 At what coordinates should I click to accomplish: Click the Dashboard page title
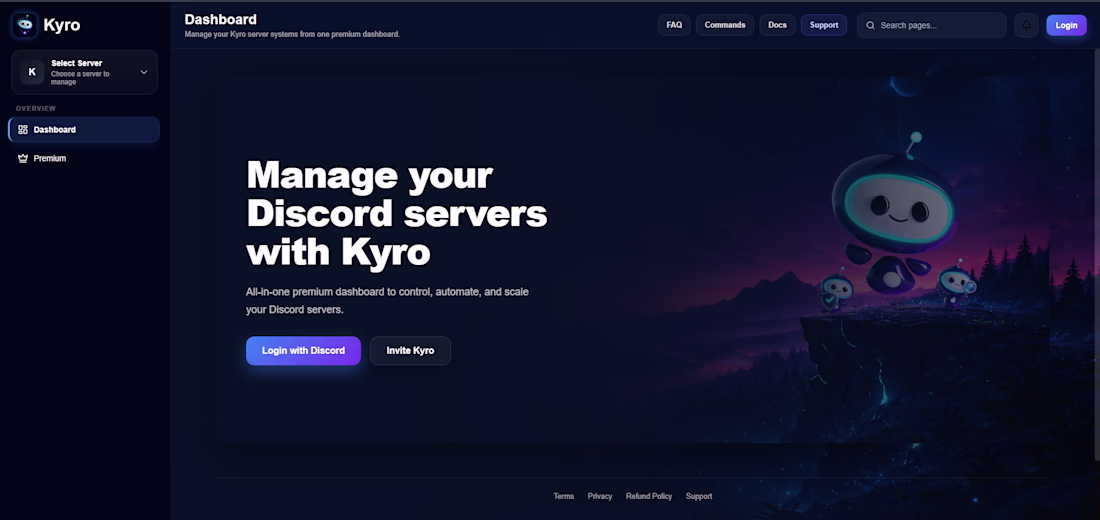pos(220,20)
